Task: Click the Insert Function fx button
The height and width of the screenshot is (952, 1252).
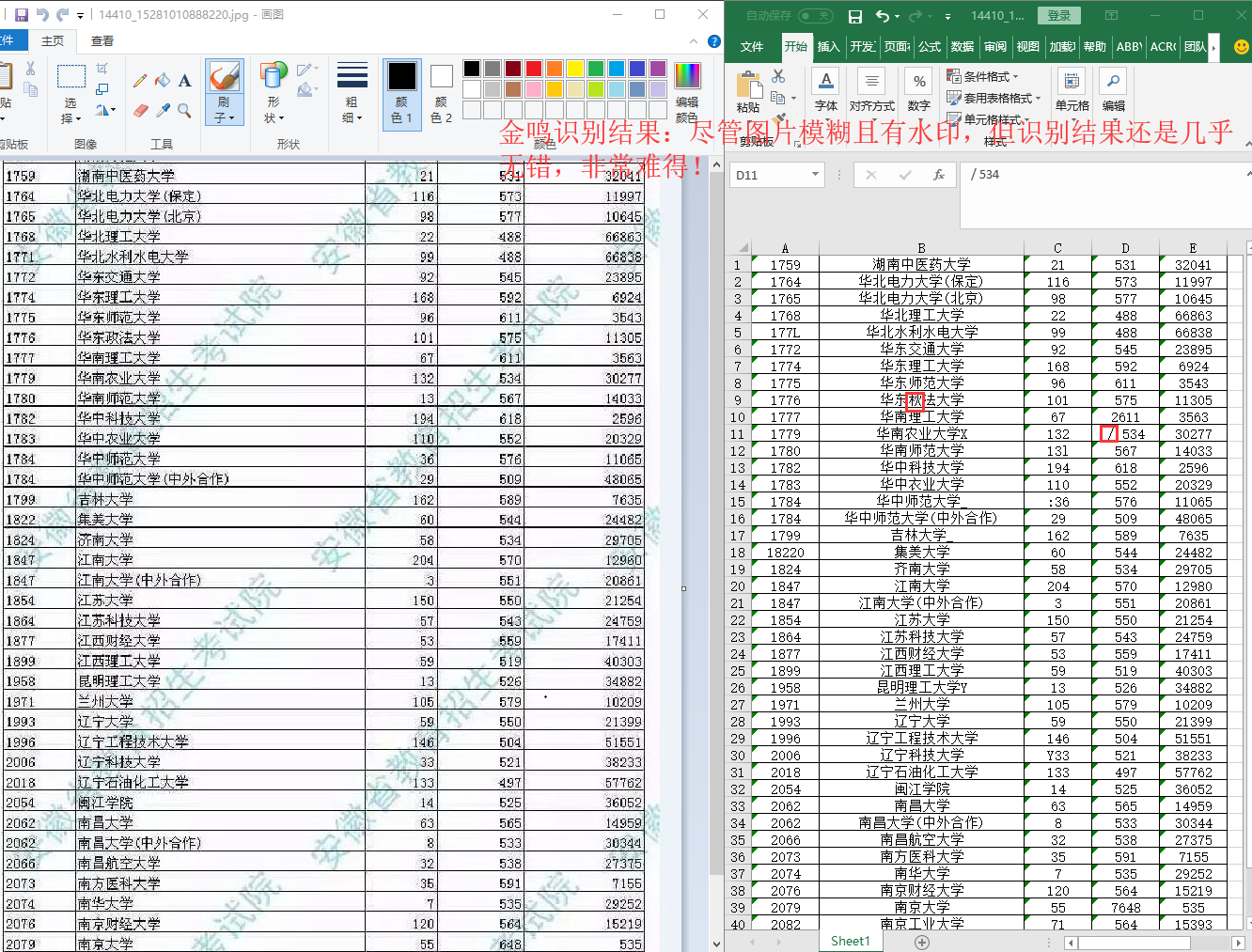Action: pyautogui.click(x=938, y=175)
